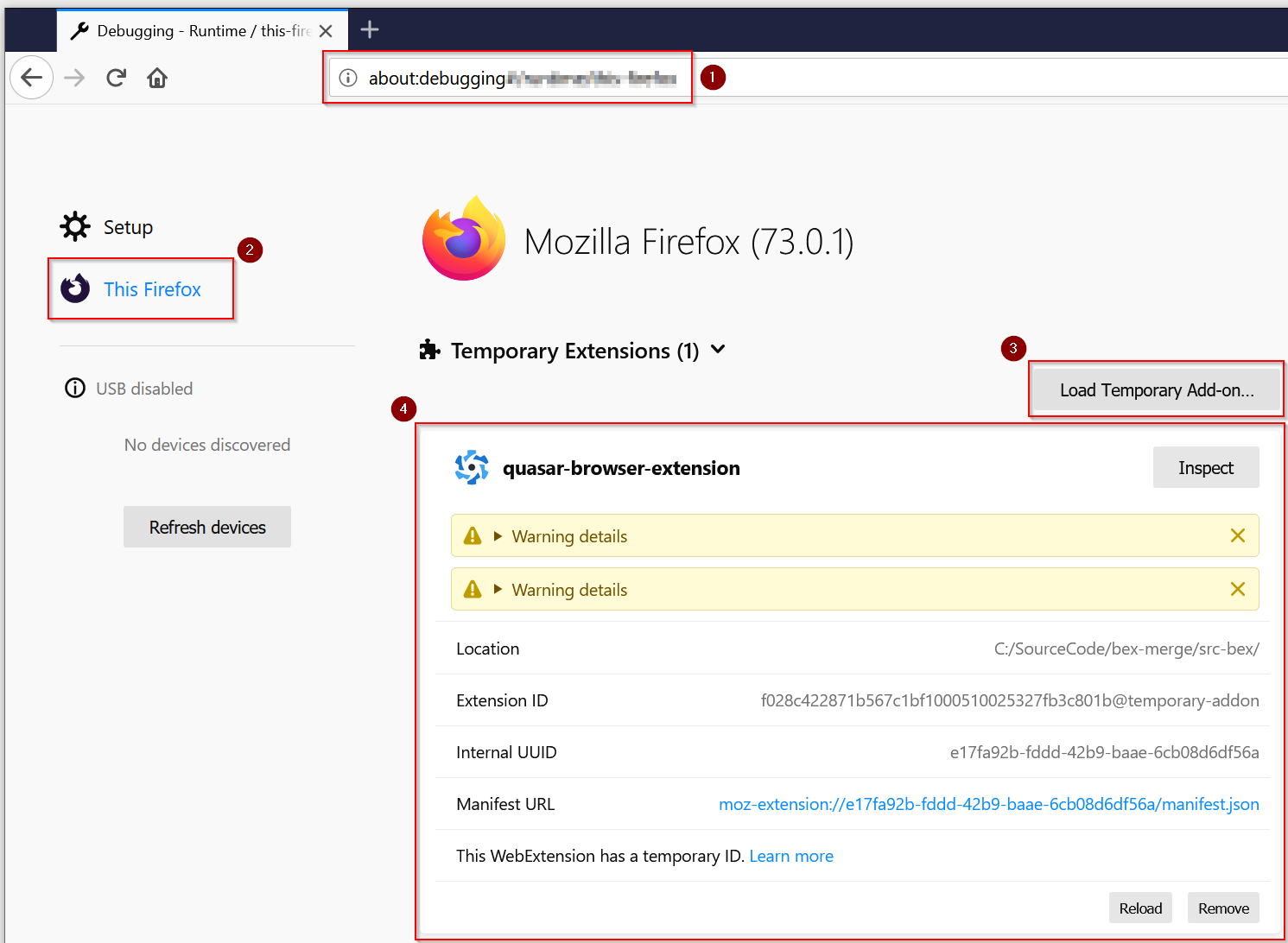Image resolution: width=1288 pixels, height=943 pixels.
Task: Open a new tab with plus icon
Action: [370, 30]
